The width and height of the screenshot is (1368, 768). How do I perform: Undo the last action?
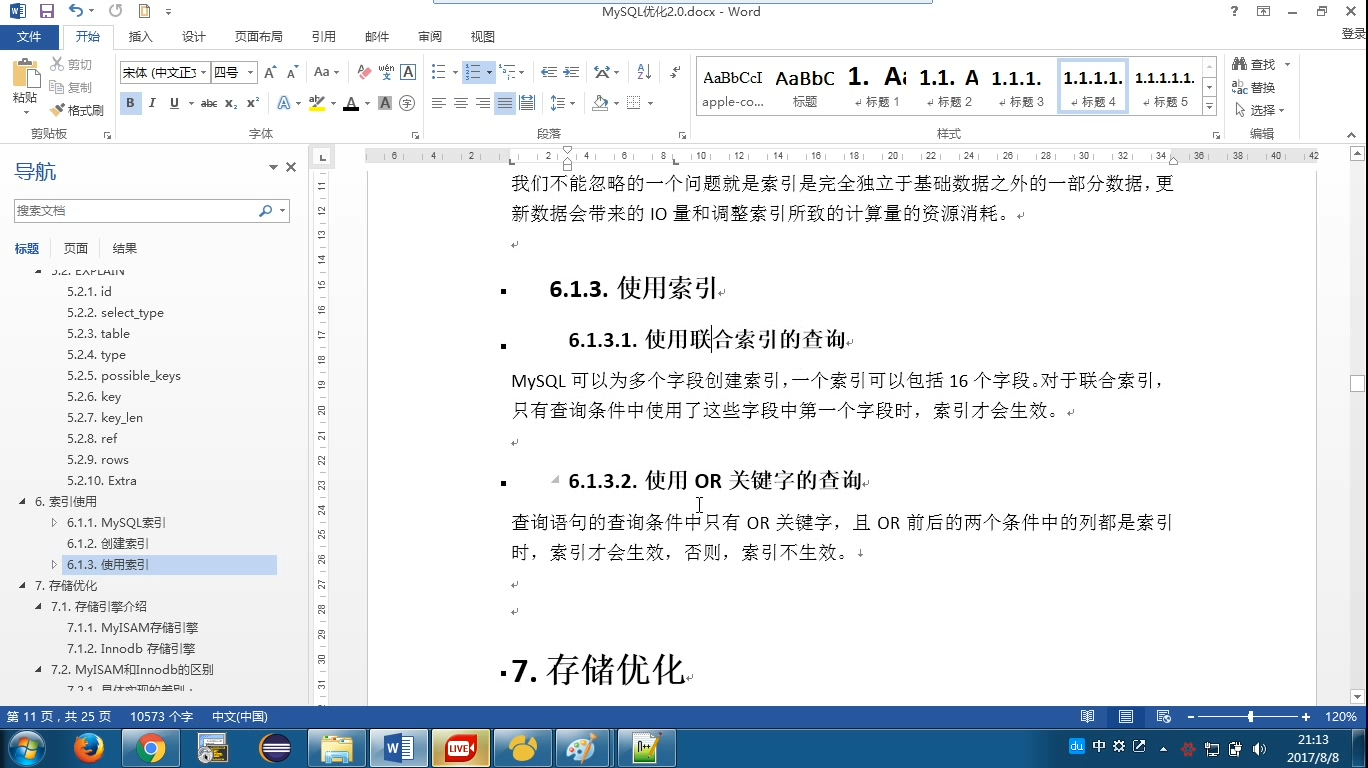(x=77, y=12)
